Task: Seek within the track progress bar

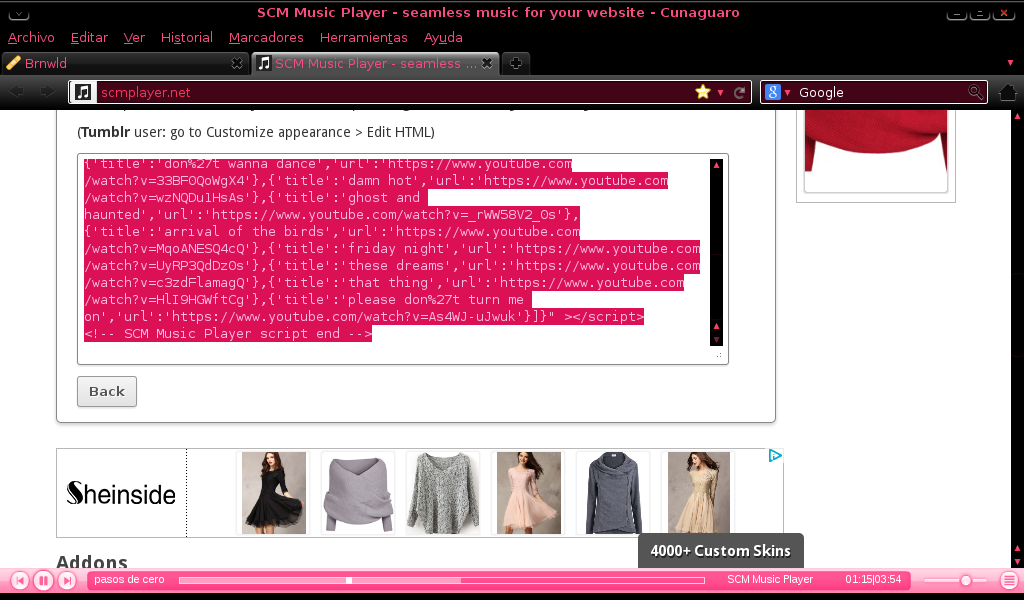Action: 441,580
